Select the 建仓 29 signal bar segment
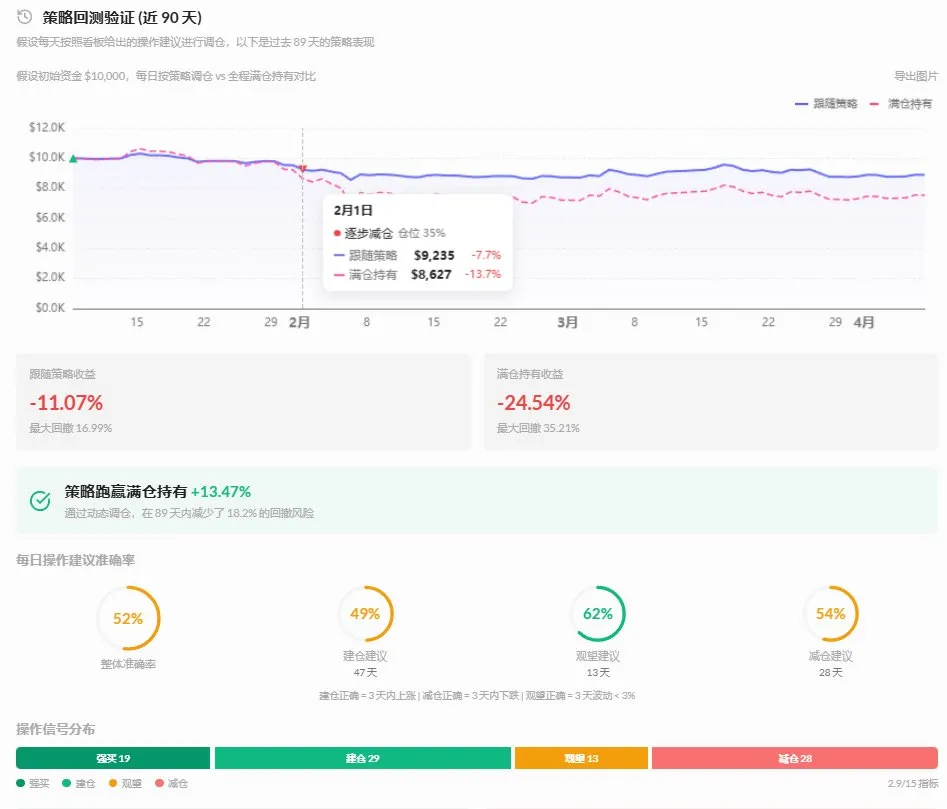This screenshot has width=947, height=809. [362, 758]
